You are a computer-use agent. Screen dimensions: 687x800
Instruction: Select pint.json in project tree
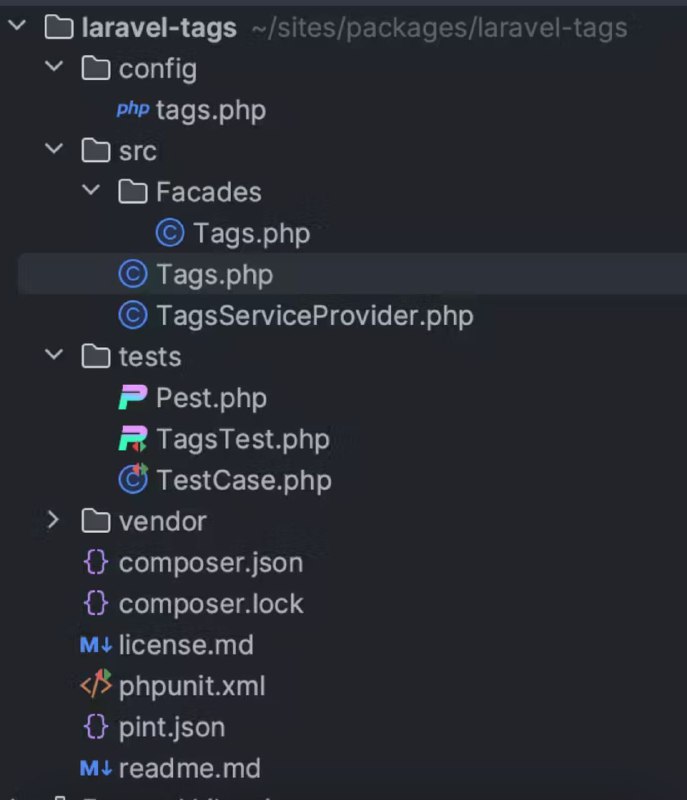tap(172, 728)
